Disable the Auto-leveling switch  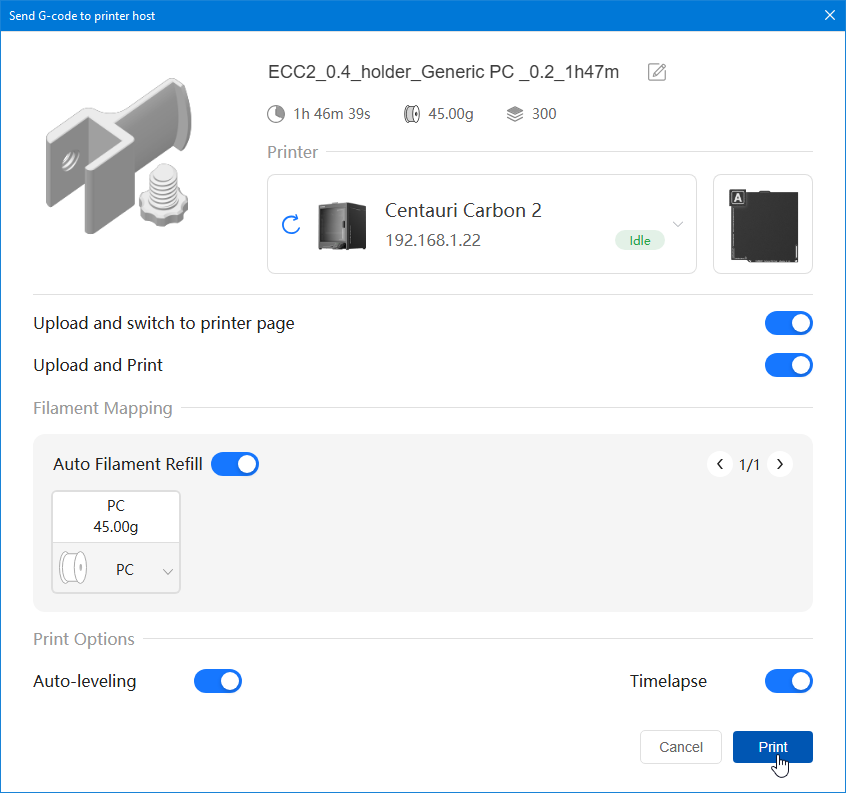pyautogui.click(x=218, y=681)
